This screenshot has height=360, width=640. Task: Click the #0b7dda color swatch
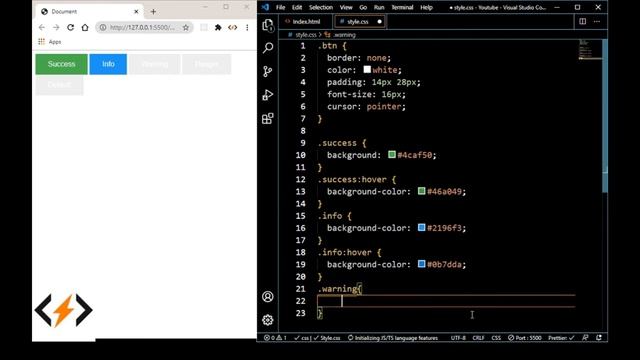click(x=422, y=264)
